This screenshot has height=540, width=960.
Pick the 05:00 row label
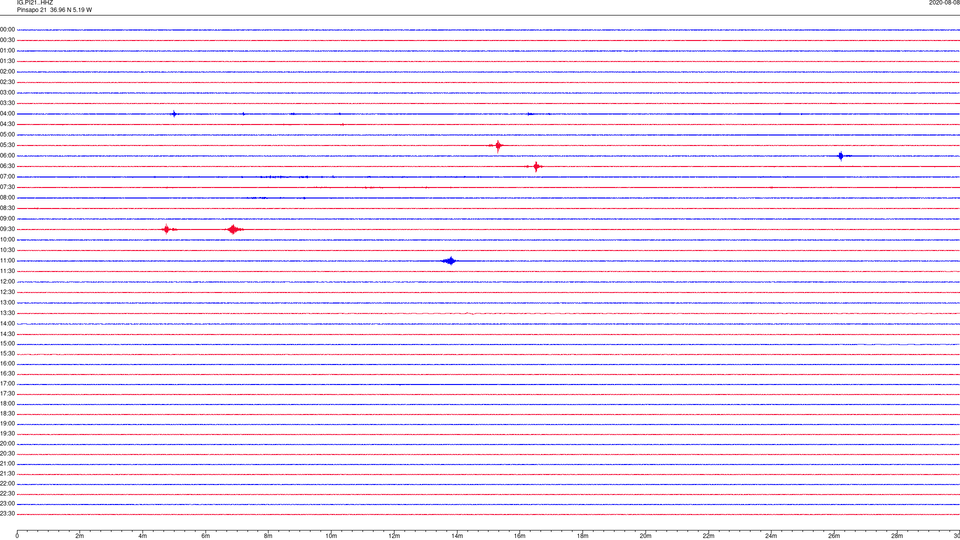pos(7,135)
